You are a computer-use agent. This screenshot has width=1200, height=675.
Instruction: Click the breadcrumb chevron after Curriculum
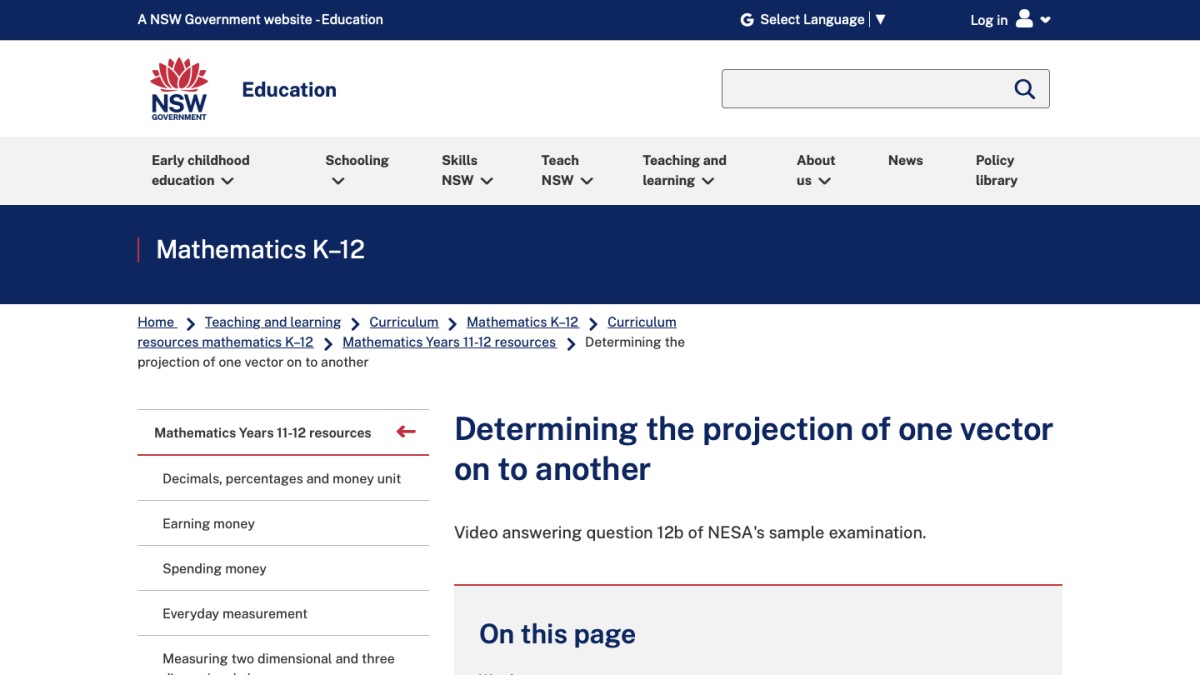[x=452, y=322]
